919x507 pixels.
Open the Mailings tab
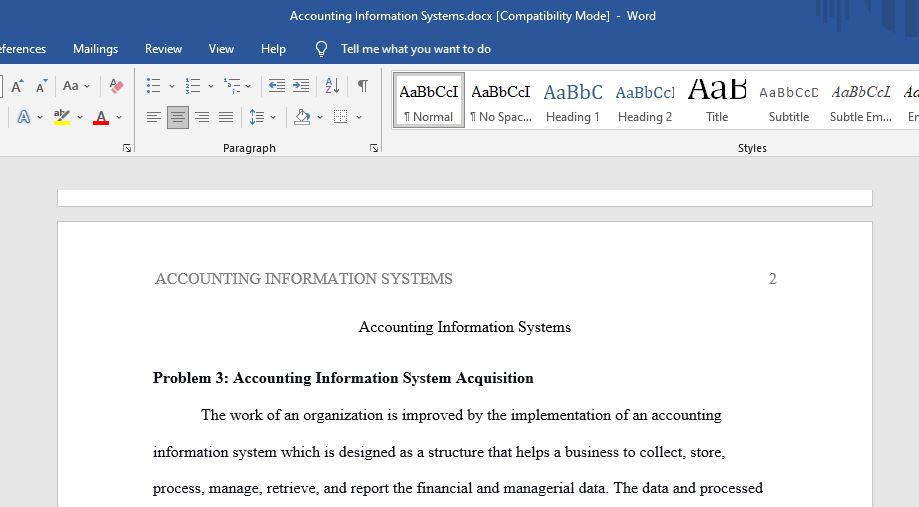[96, 49]
